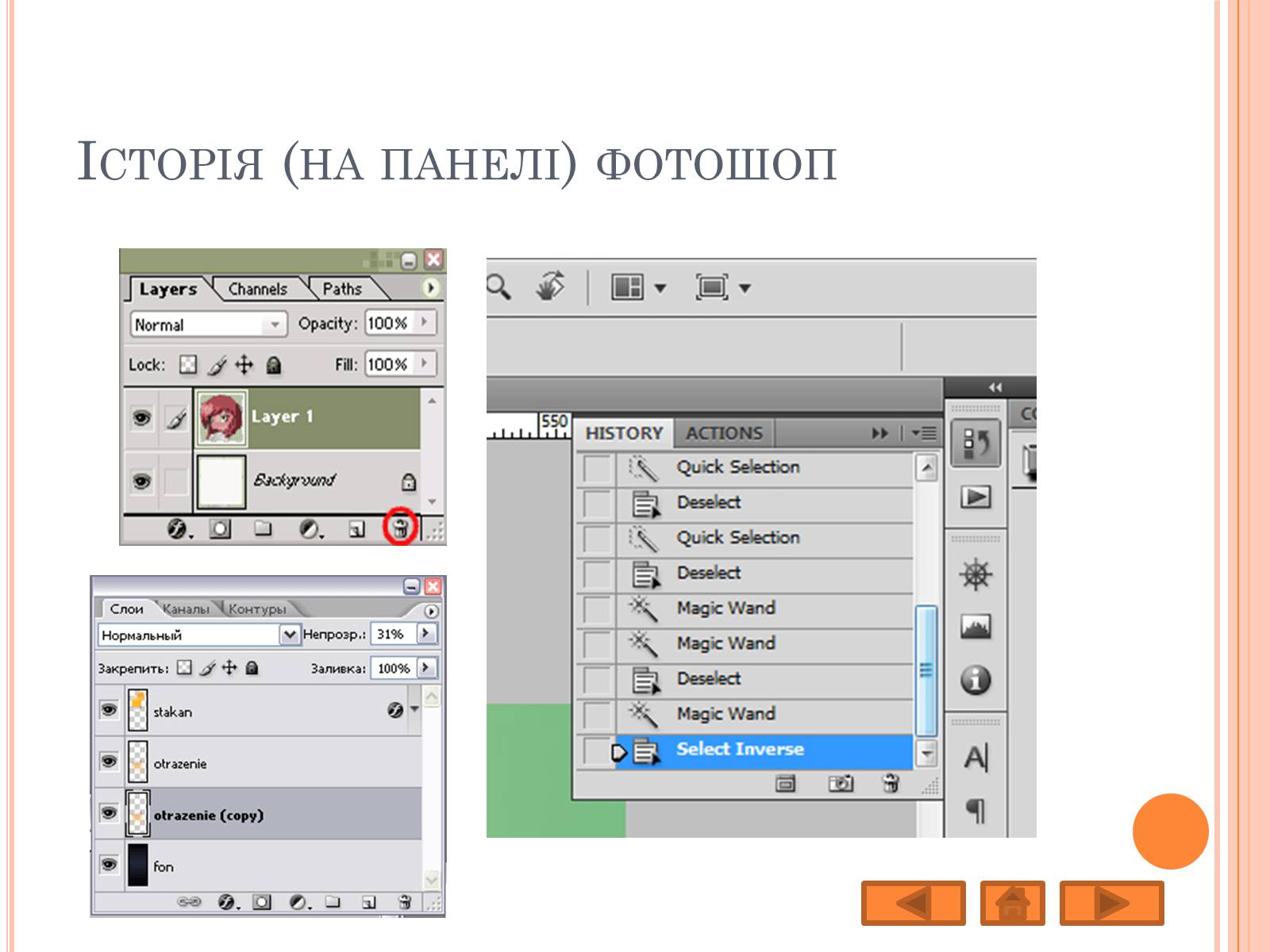Lock transparent pixels in English Layers panel
The width and height of the screenshot is (1270, 952).
coord(188,365)
